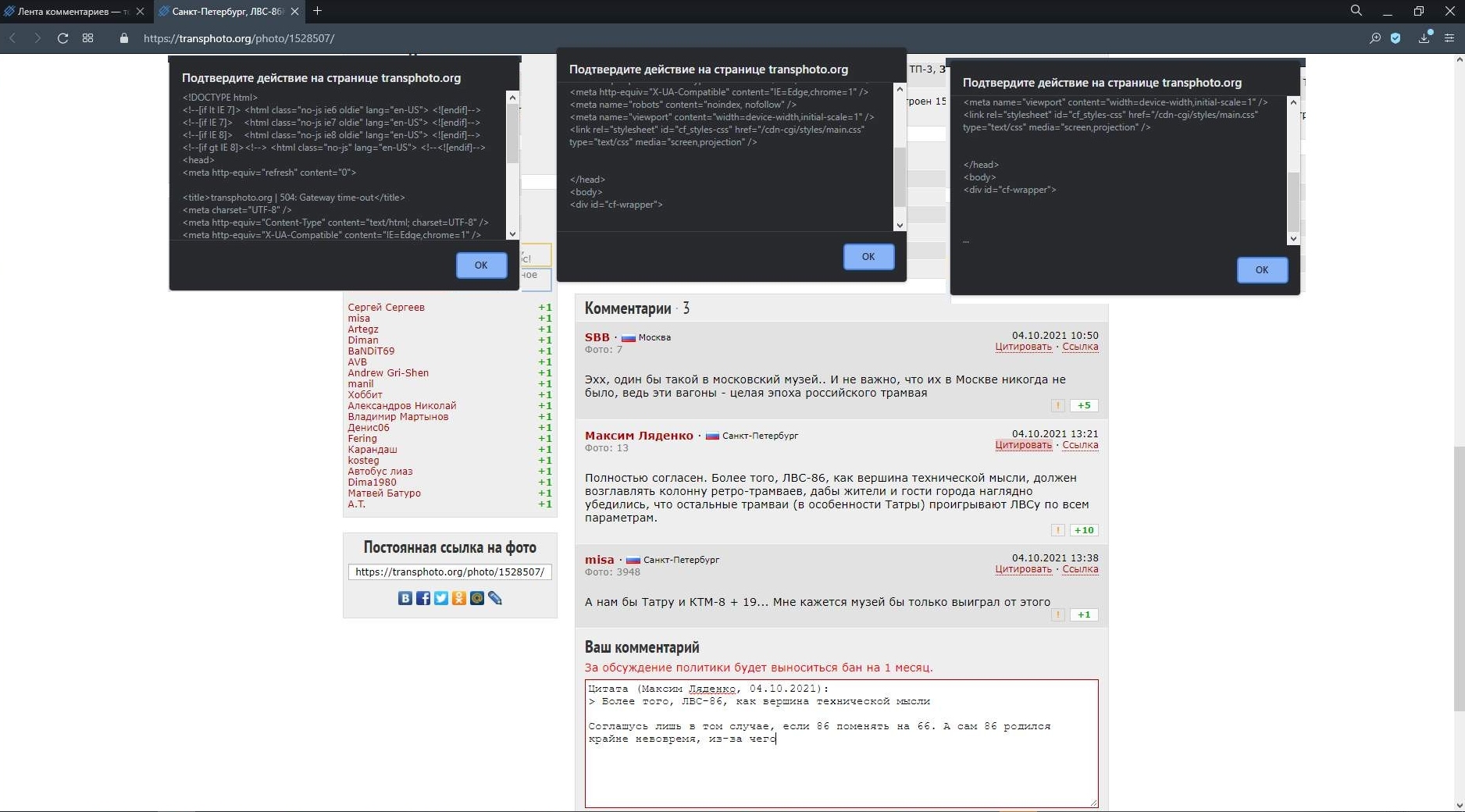Quote SBB's comment via Цитировать
The height and width of the screenshot is (812, 1465).
point(1023,347)
